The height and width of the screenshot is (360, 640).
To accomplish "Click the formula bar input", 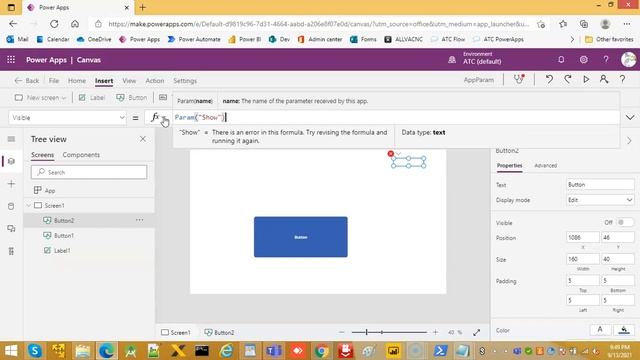I will pyautogui.click(x=396, y=118).
